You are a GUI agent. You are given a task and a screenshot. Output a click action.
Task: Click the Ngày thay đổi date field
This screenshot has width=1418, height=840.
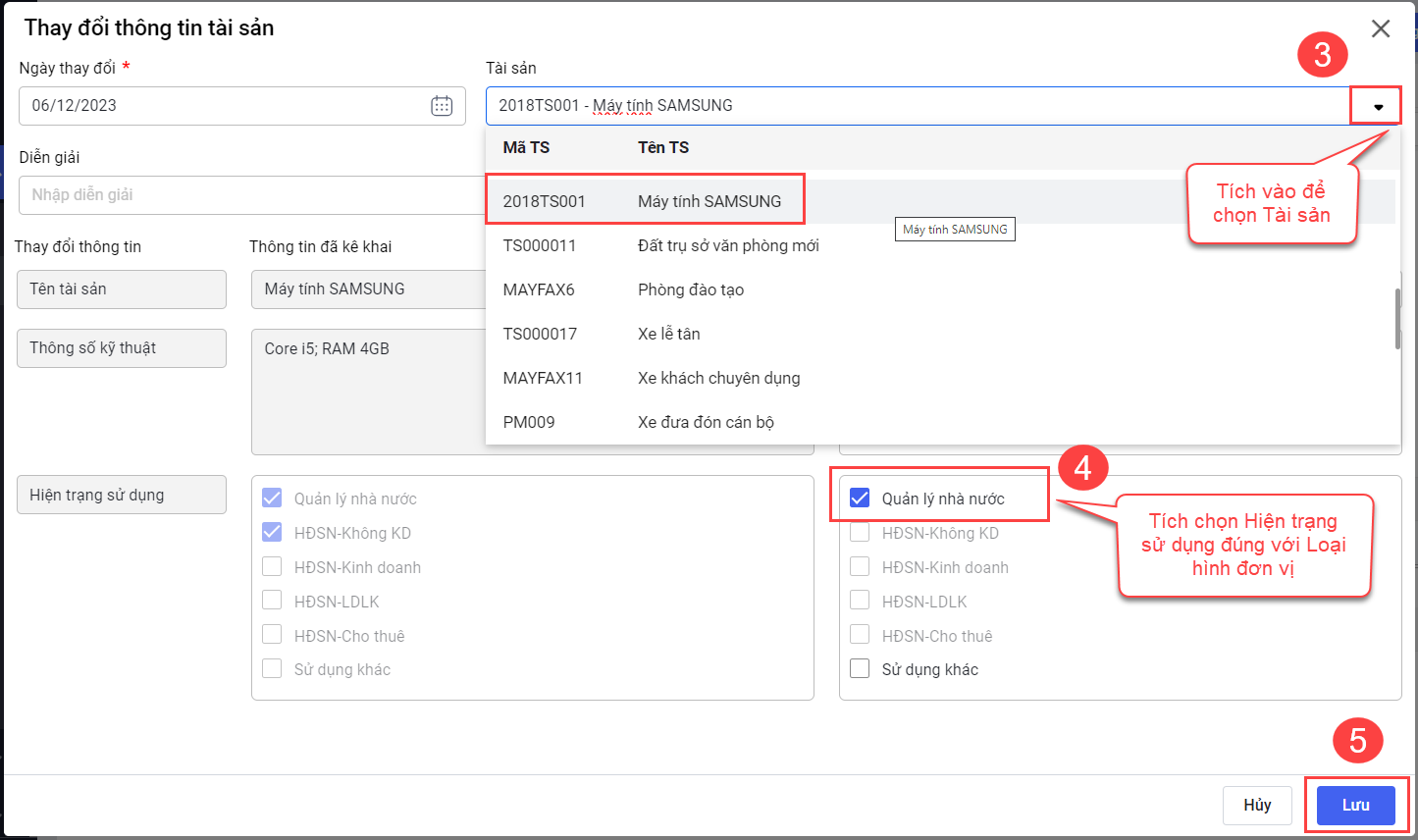tap(226, 106)
